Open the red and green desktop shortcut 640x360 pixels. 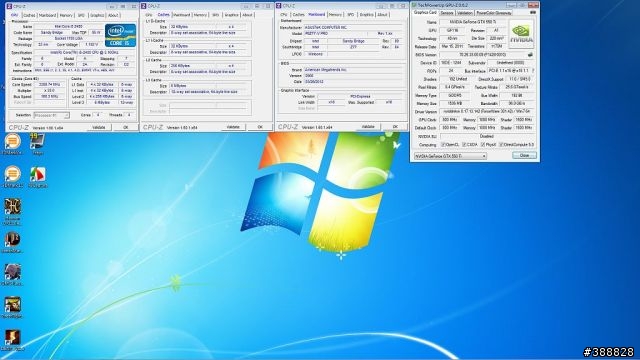[x=37, y=174]
